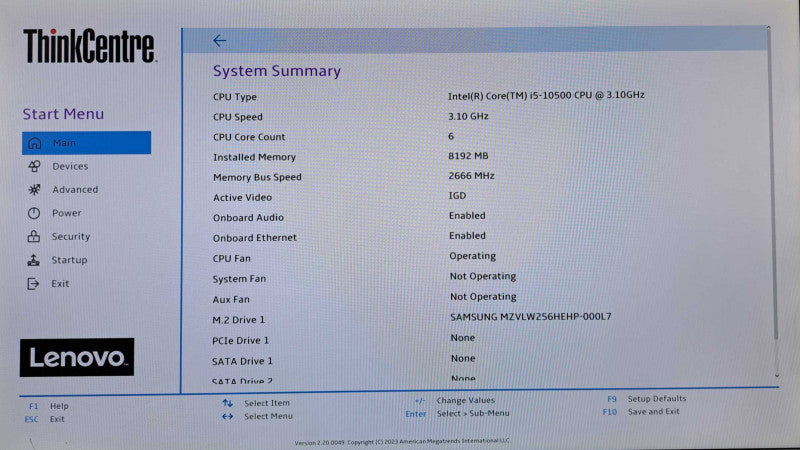Click the left-right arrows Select Menu icon
The image size is (800, 450).
click(x=228, y=416)
